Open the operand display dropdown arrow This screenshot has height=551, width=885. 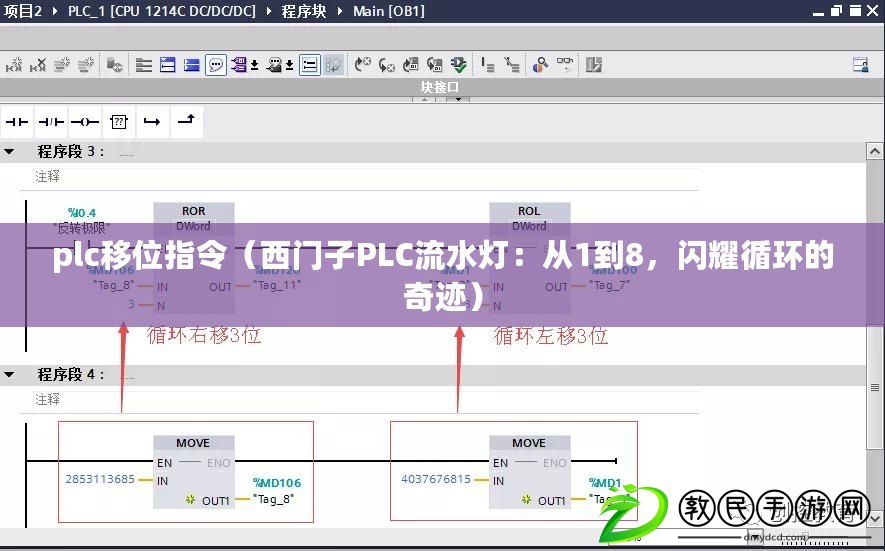pos(255,65)
